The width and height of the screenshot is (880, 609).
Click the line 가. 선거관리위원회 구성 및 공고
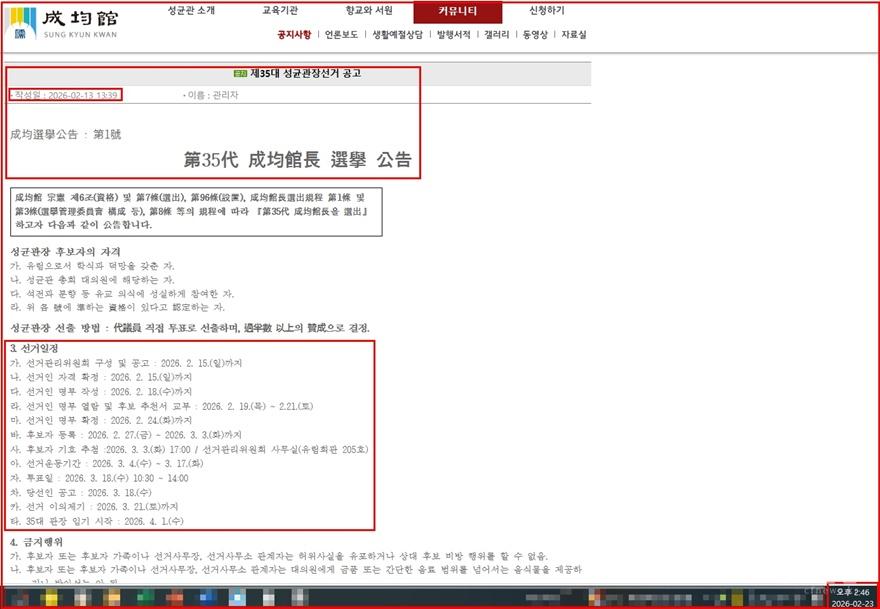126,363
